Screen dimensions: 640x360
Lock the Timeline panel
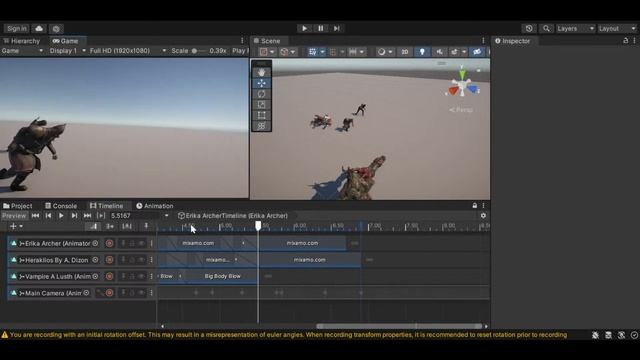(x=475, y=206)
